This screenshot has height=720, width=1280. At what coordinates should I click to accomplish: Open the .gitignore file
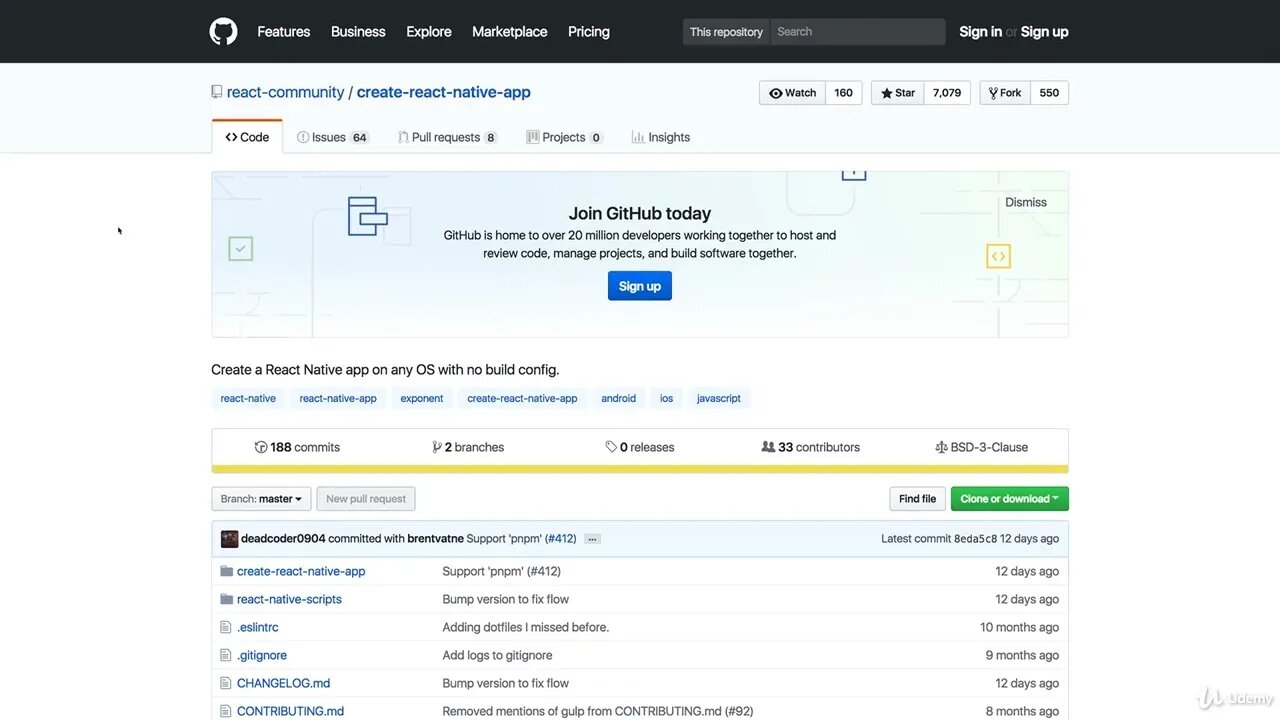coord(262,655)
